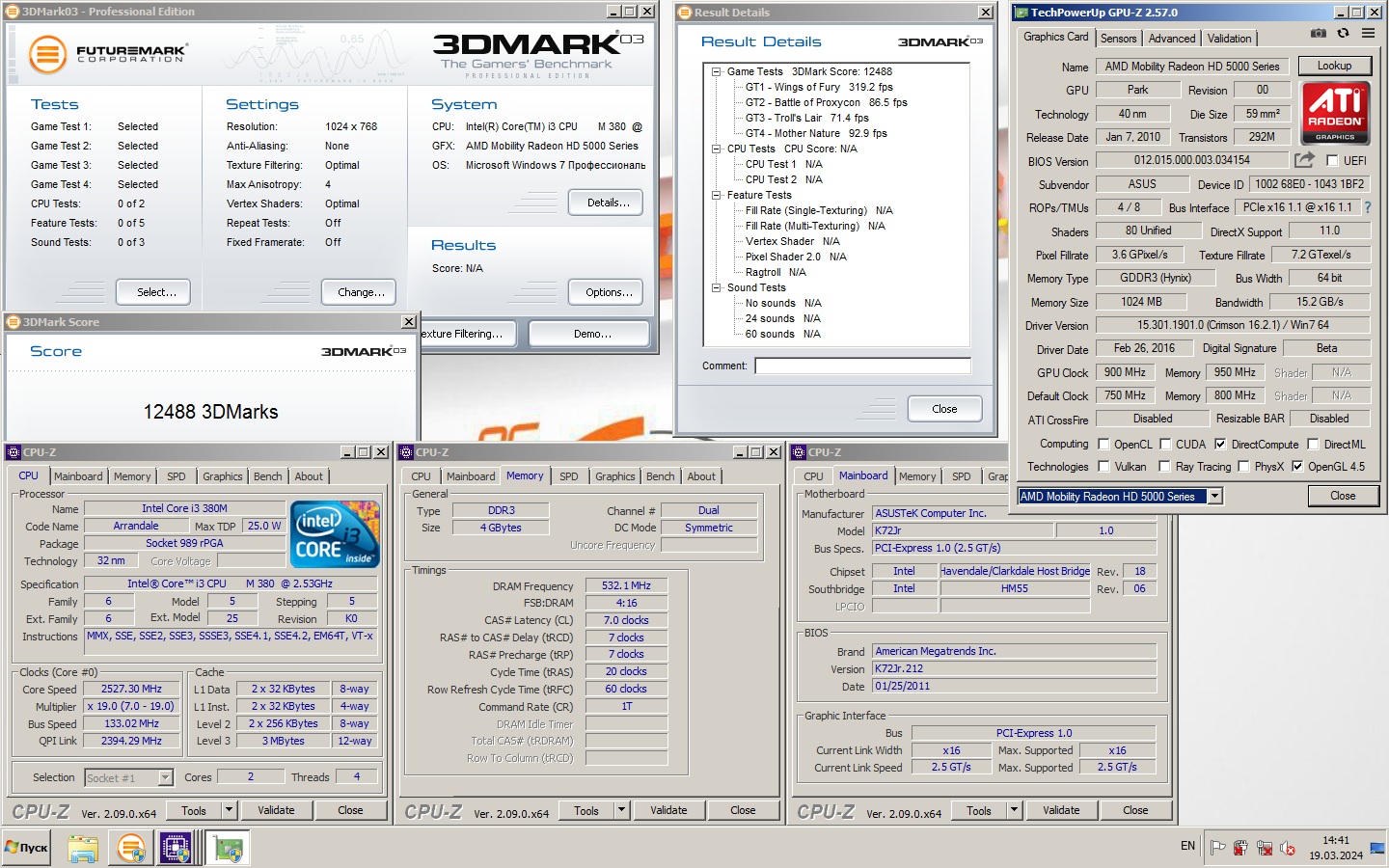This screenshot has width=1389, height=868.
Task: Click the Change... button under Settings
Action: pyautogui.click(x=361, y=292)
